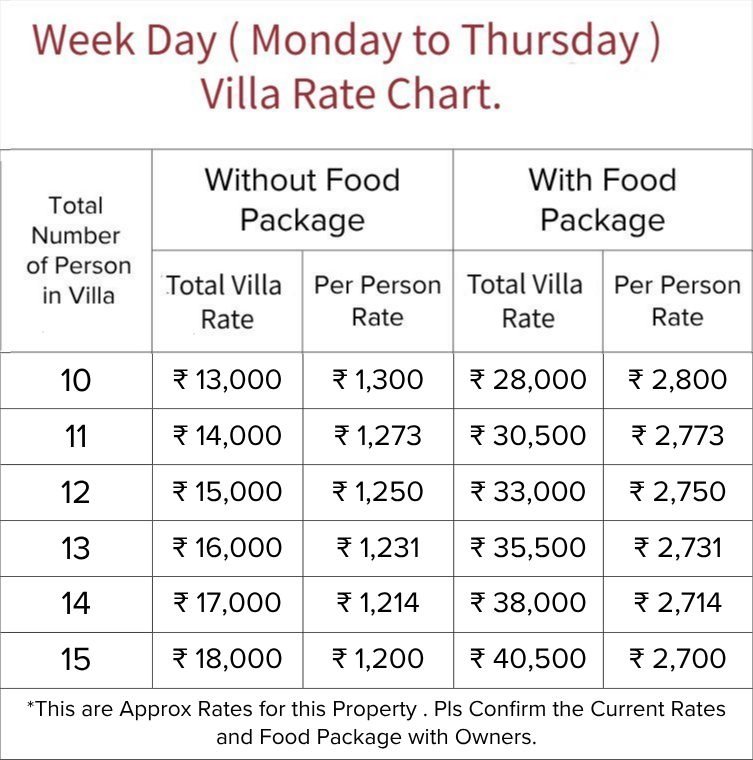
Task: Click the chart title 'Week Day (Monday to Thursday)'
Action: tap(346, 41)
